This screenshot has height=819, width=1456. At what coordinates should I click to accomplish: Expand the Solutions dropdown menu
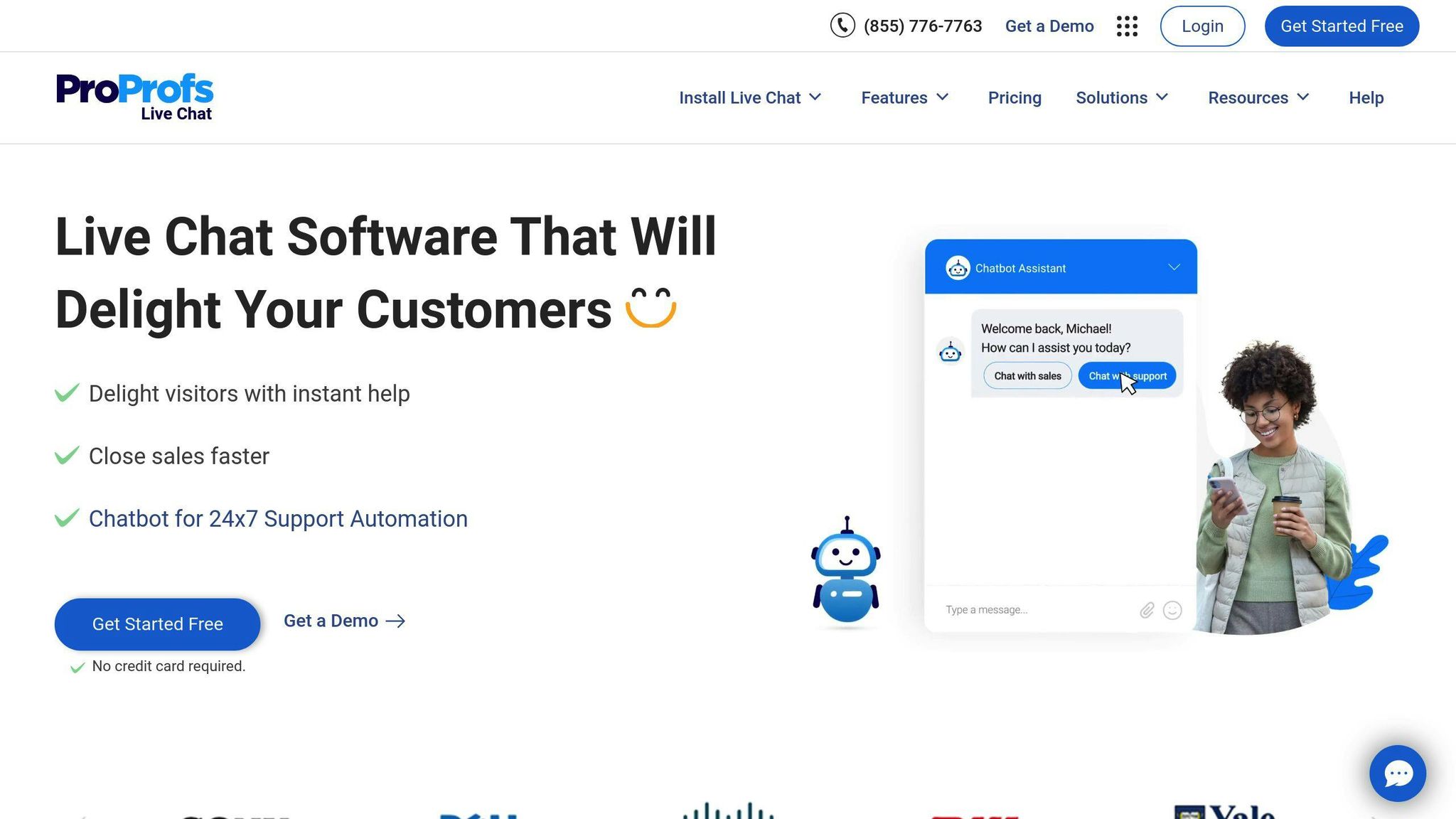point(1122,97)
